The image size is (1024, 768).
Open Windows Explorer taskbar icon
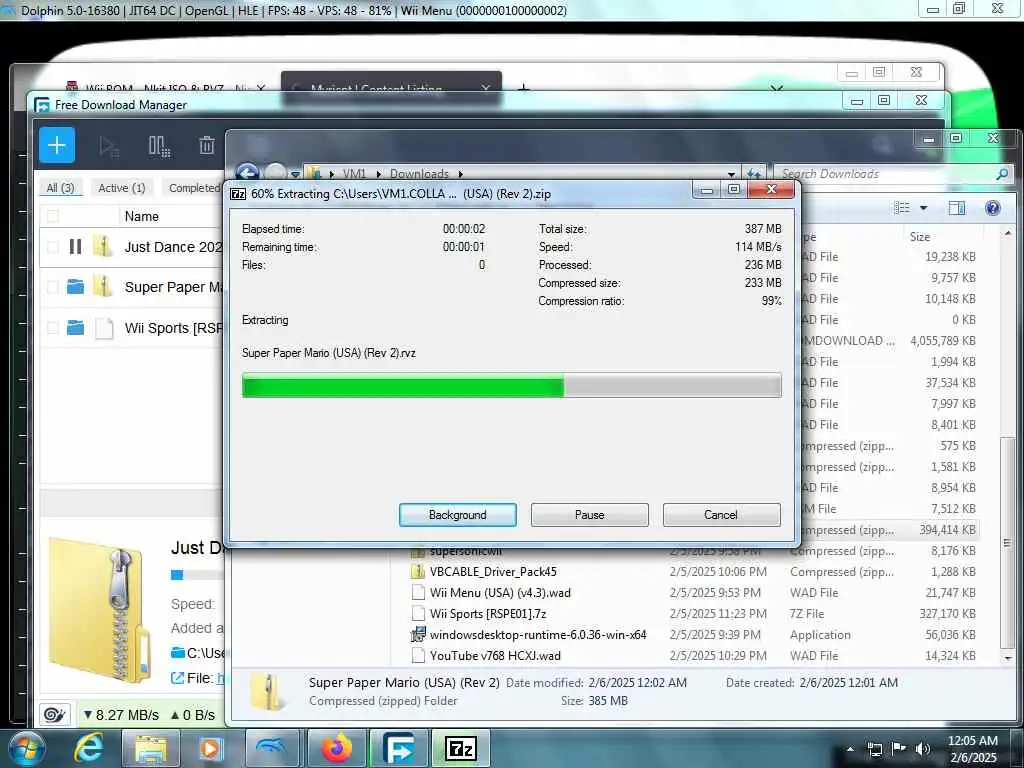pos(151,748)
